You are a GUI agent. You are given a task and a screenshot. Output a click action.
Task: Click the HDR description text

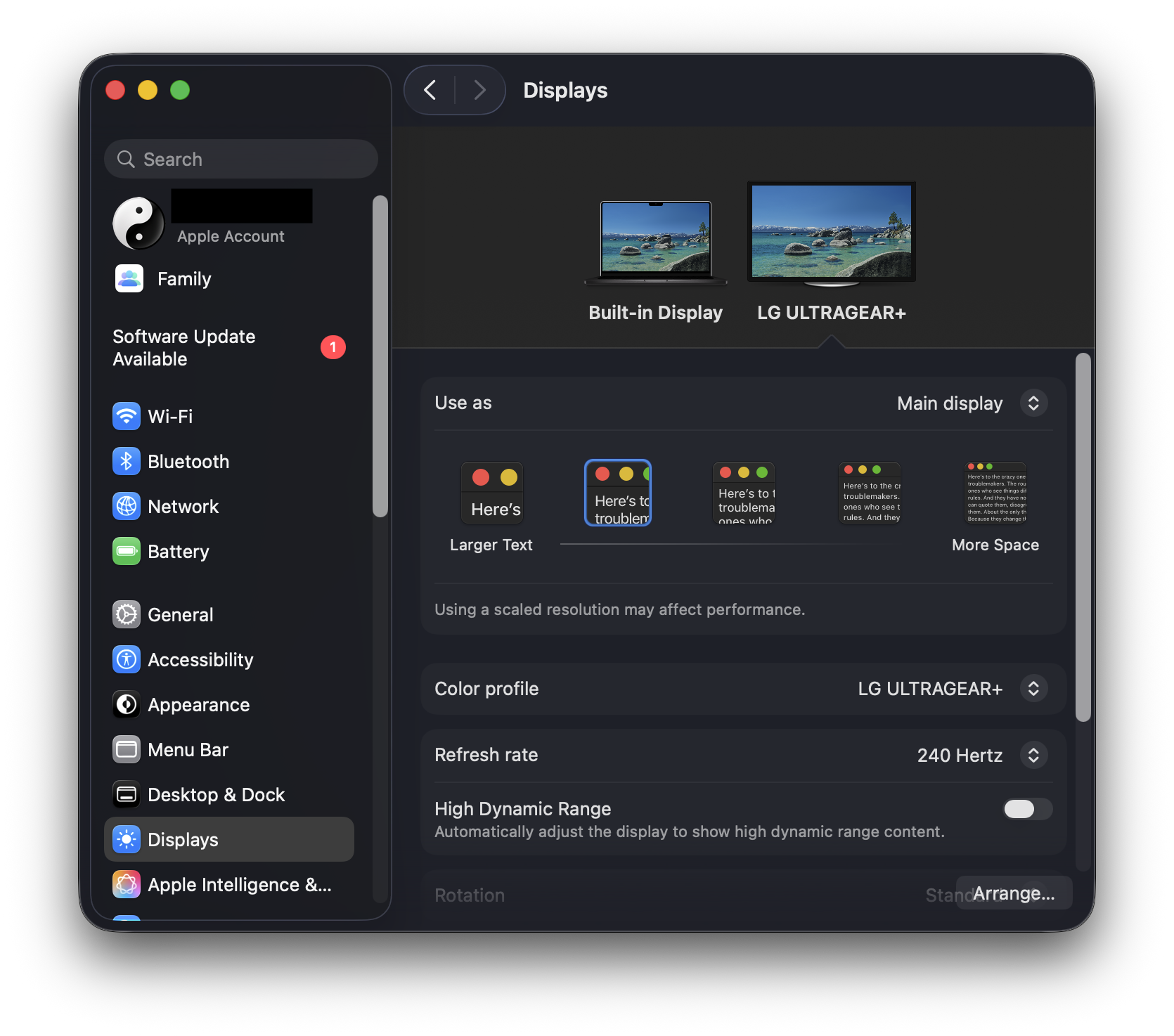point(689,831)
